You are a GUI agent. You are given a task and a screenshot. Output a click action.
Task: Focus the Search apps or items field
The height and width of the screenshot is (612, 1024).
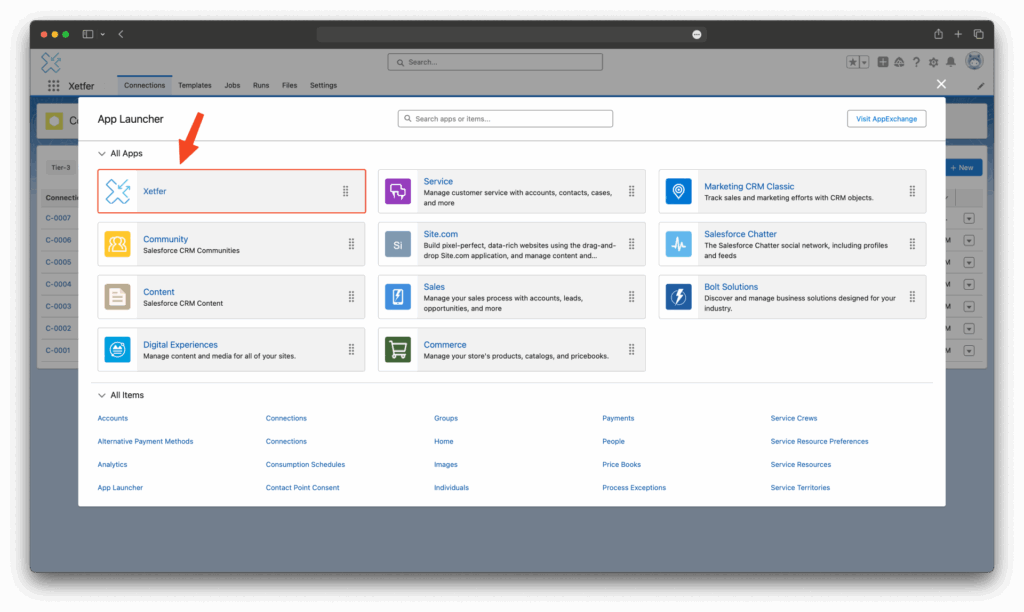(x=505, y=119)
